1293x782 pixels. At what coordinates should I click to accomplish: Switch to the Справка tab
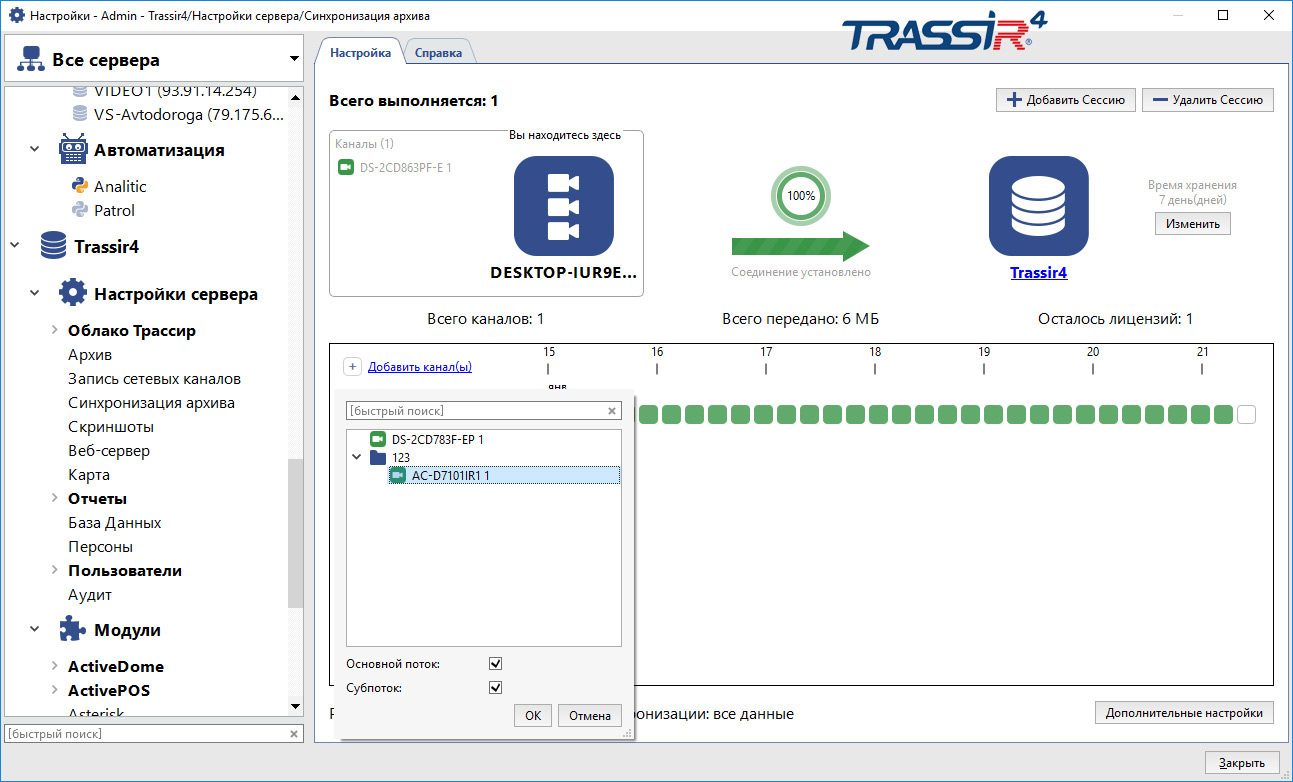pyautogui.click(x=440, y=51)
